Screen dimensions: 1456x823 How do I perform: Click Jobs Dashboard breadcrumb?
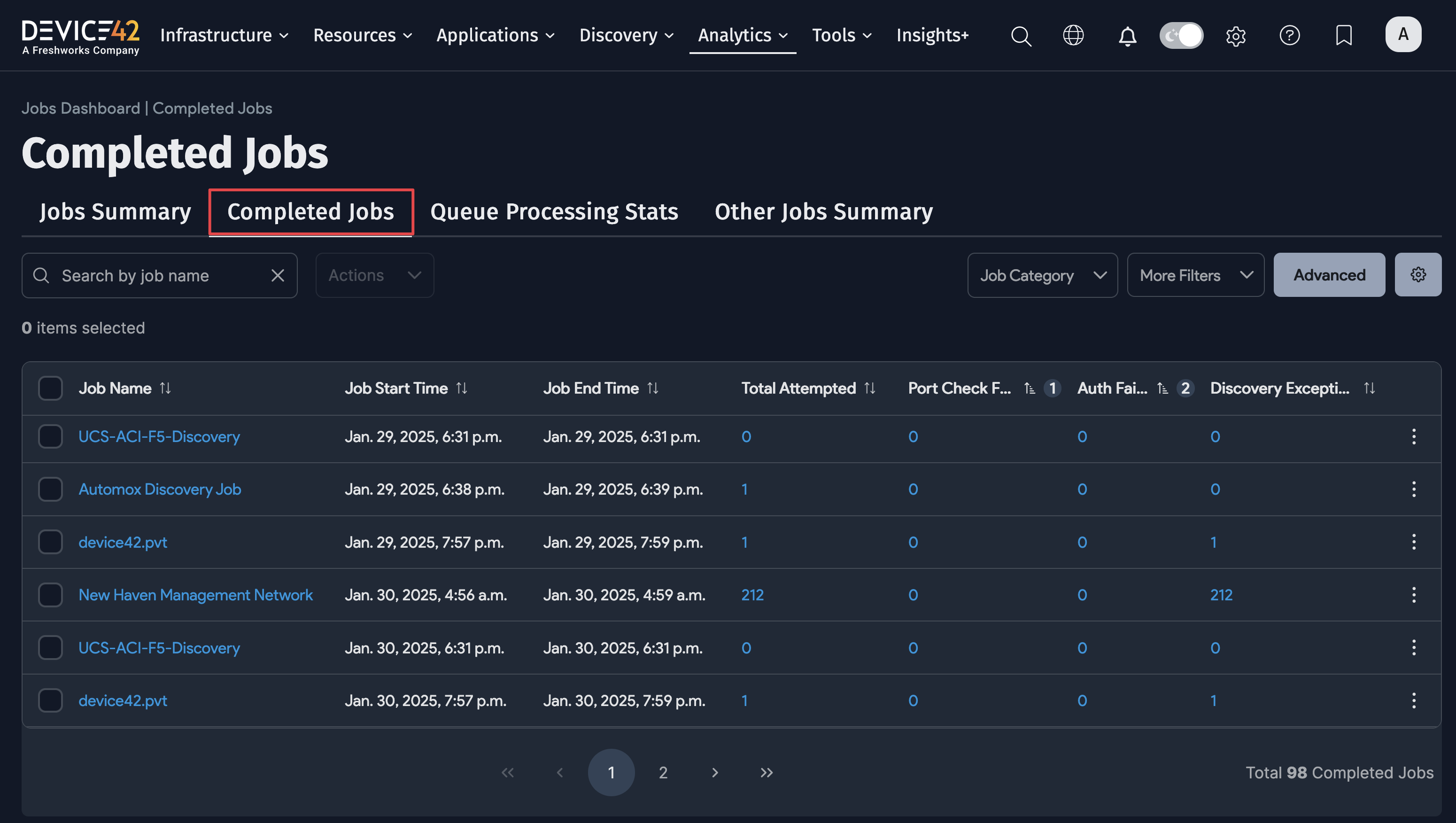click(x=81, y=108)
